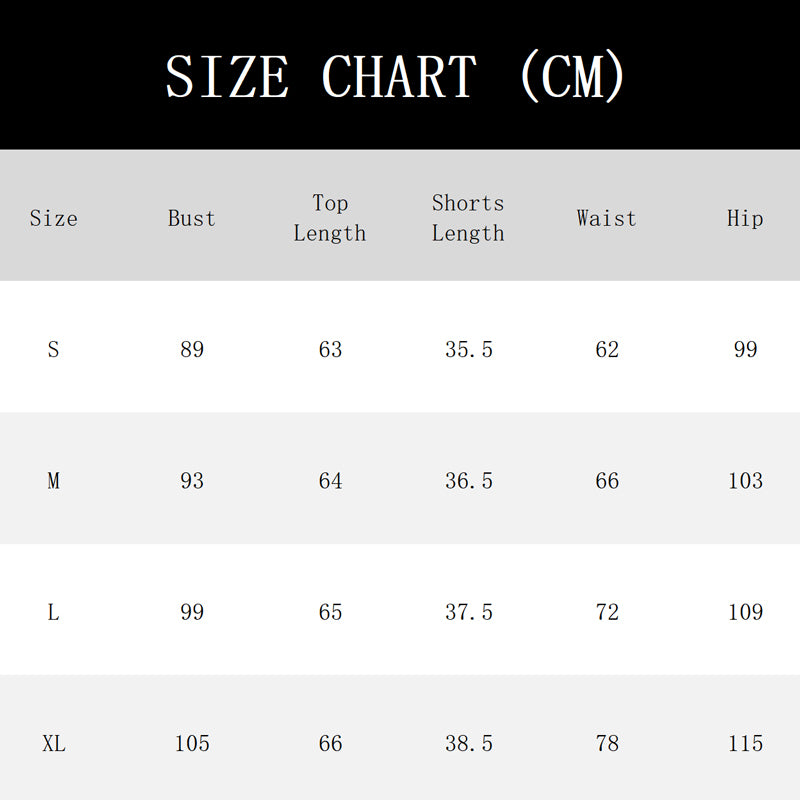Click the XL size row label
This screenshot has width=800, height=800.
[54, 743]
